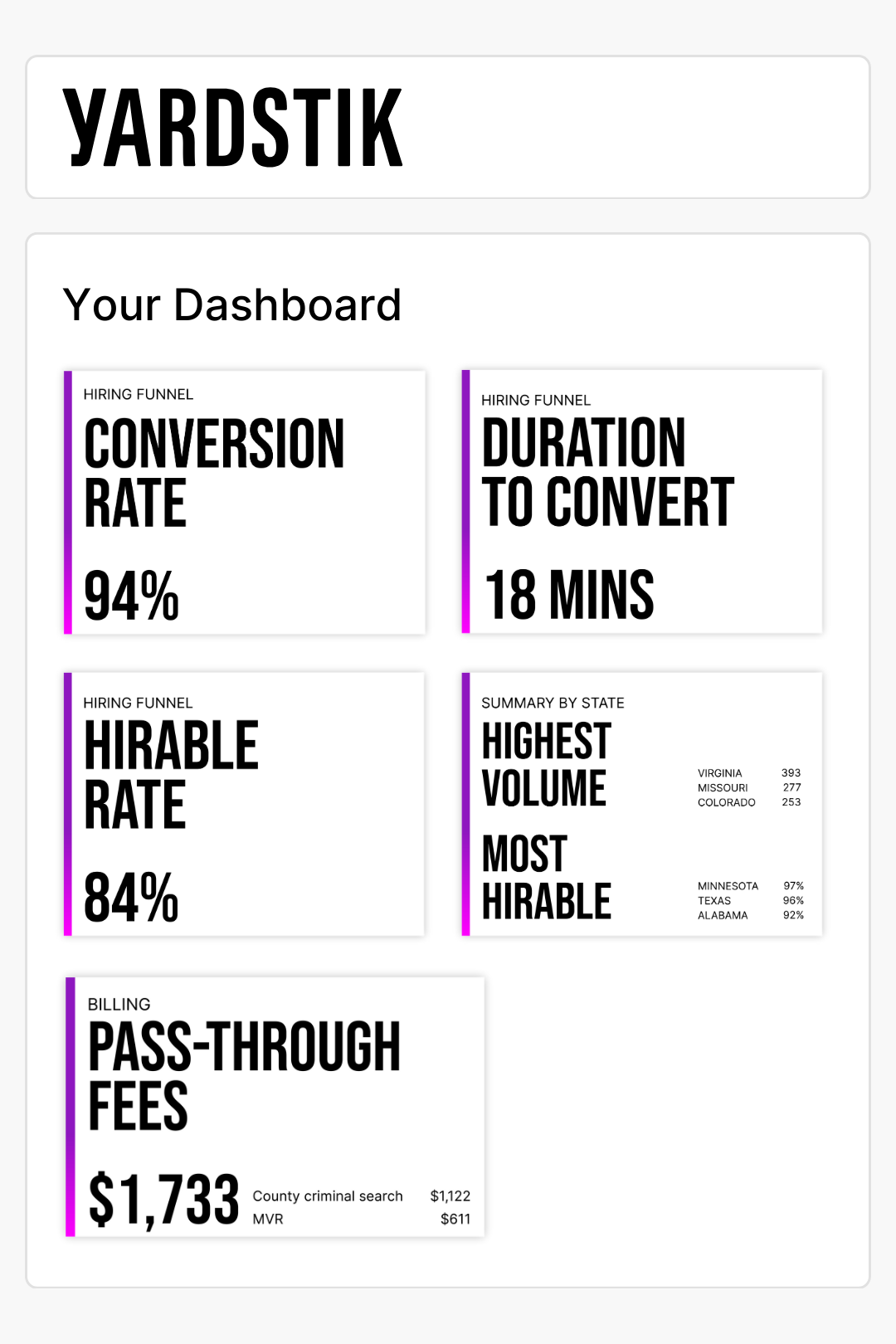The height and width of the screenshot is (1344, 896).
Task: Select the Most Hirable heading
Action: [x=546, y=878]
